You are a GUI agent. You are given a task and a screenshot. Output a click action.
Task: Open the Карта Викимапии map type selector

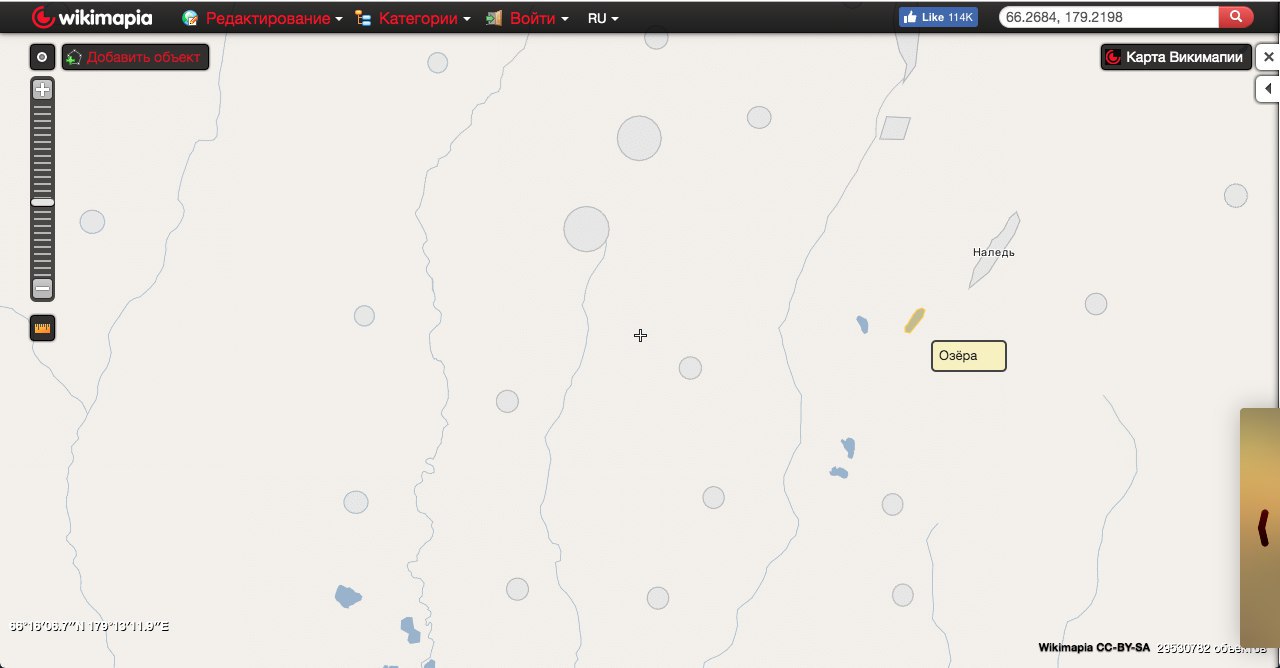click(1176, 57)
